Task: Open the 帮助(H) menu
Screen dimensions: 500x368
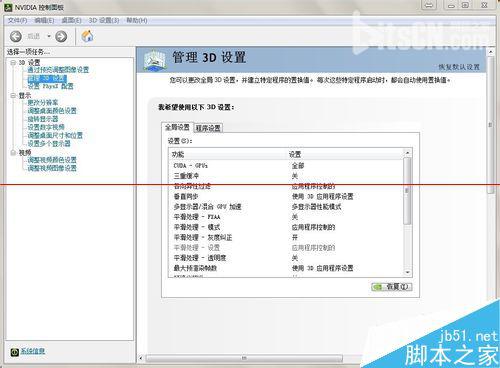Action: coord(137,21)
